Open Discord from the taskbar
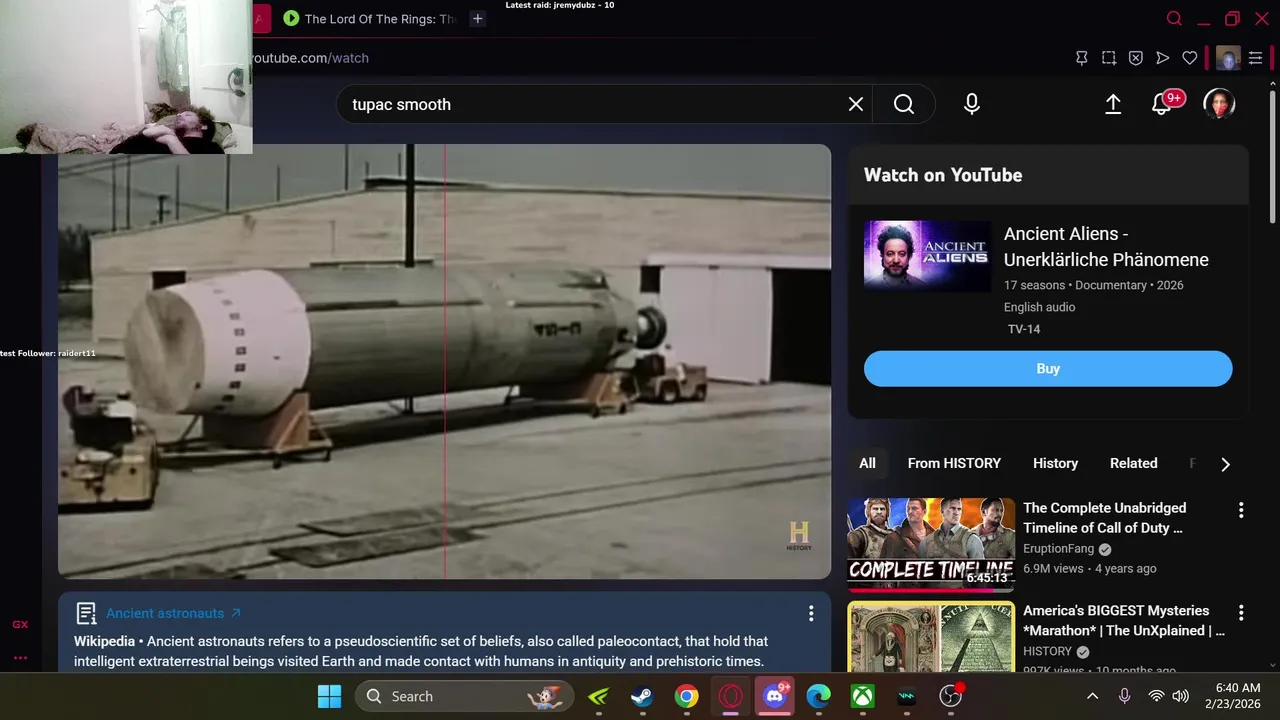 coord(775,696)
